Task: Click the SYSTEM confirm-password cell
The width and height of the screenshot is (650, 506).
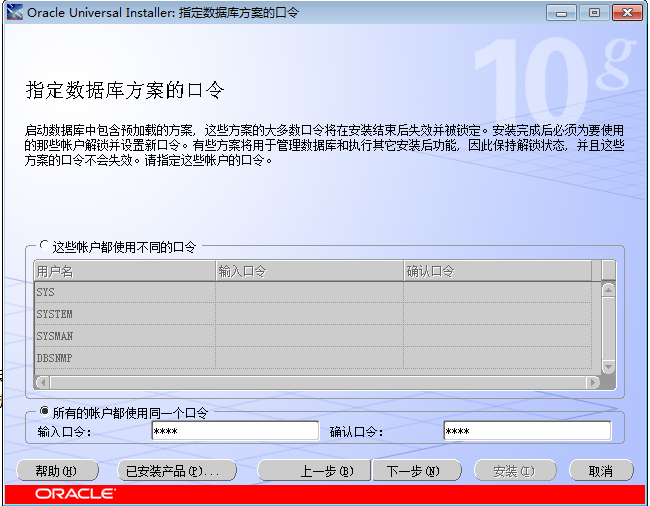Action: pos(497,314)
